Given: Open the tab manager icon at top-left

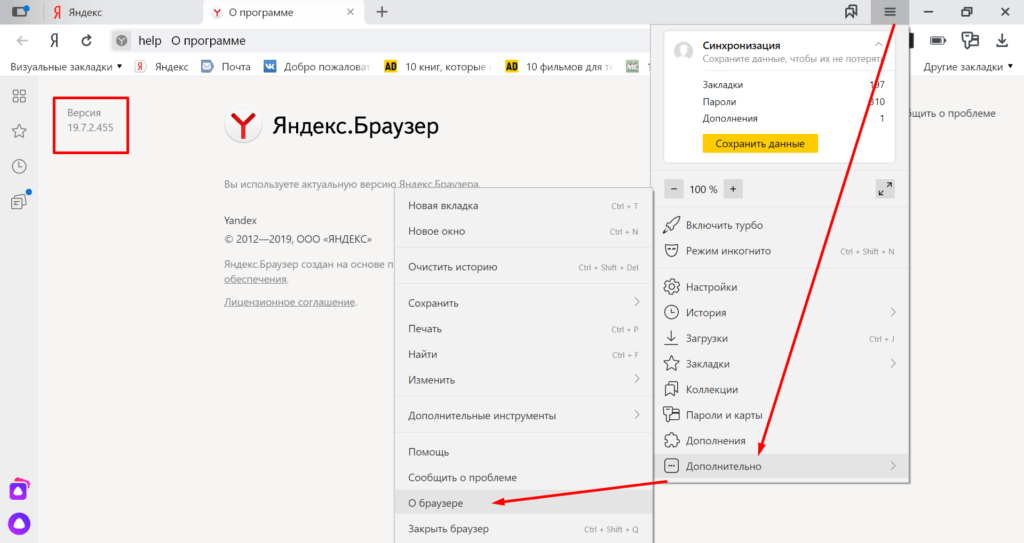Looking at the screenshot, I should coord(21,12).
